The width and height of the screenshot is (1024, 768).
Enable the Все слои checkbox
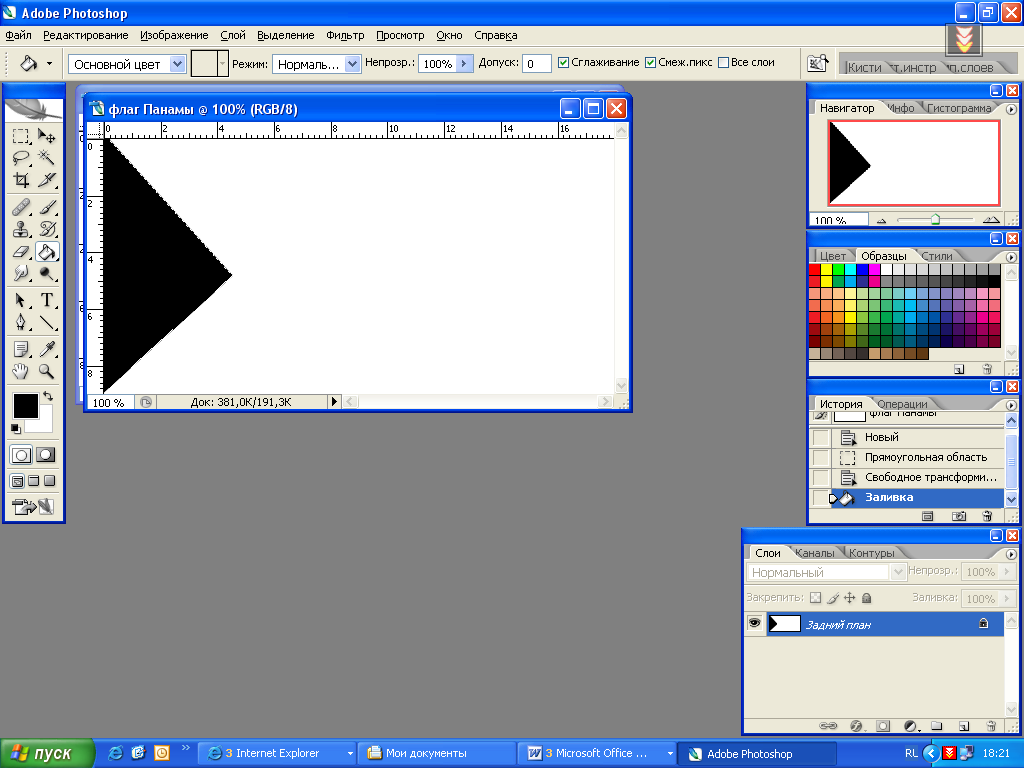coord(723,63)
